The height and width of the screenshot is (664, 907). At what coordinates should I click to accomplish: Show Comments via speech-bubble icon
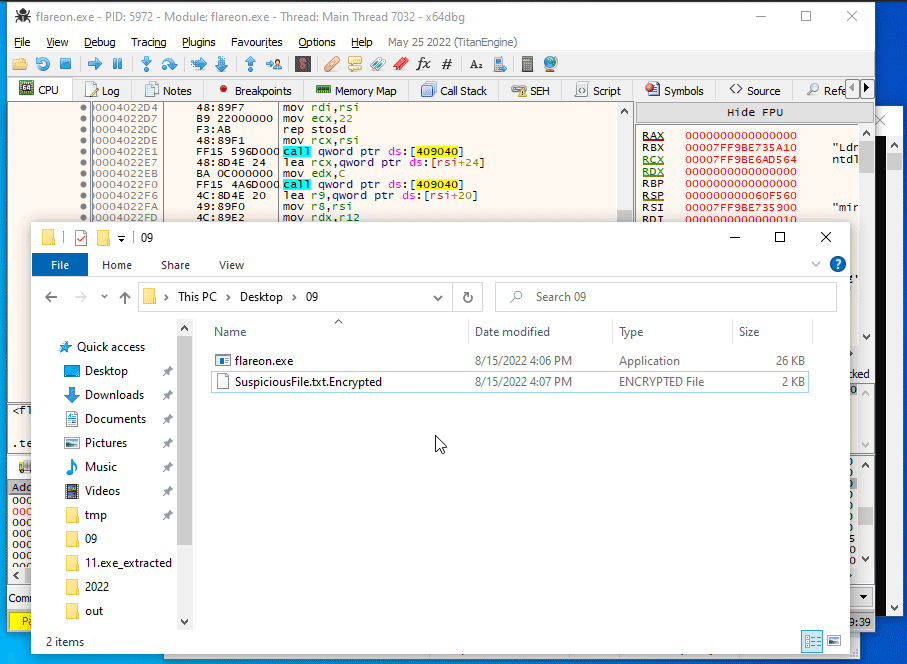[355, 64]
